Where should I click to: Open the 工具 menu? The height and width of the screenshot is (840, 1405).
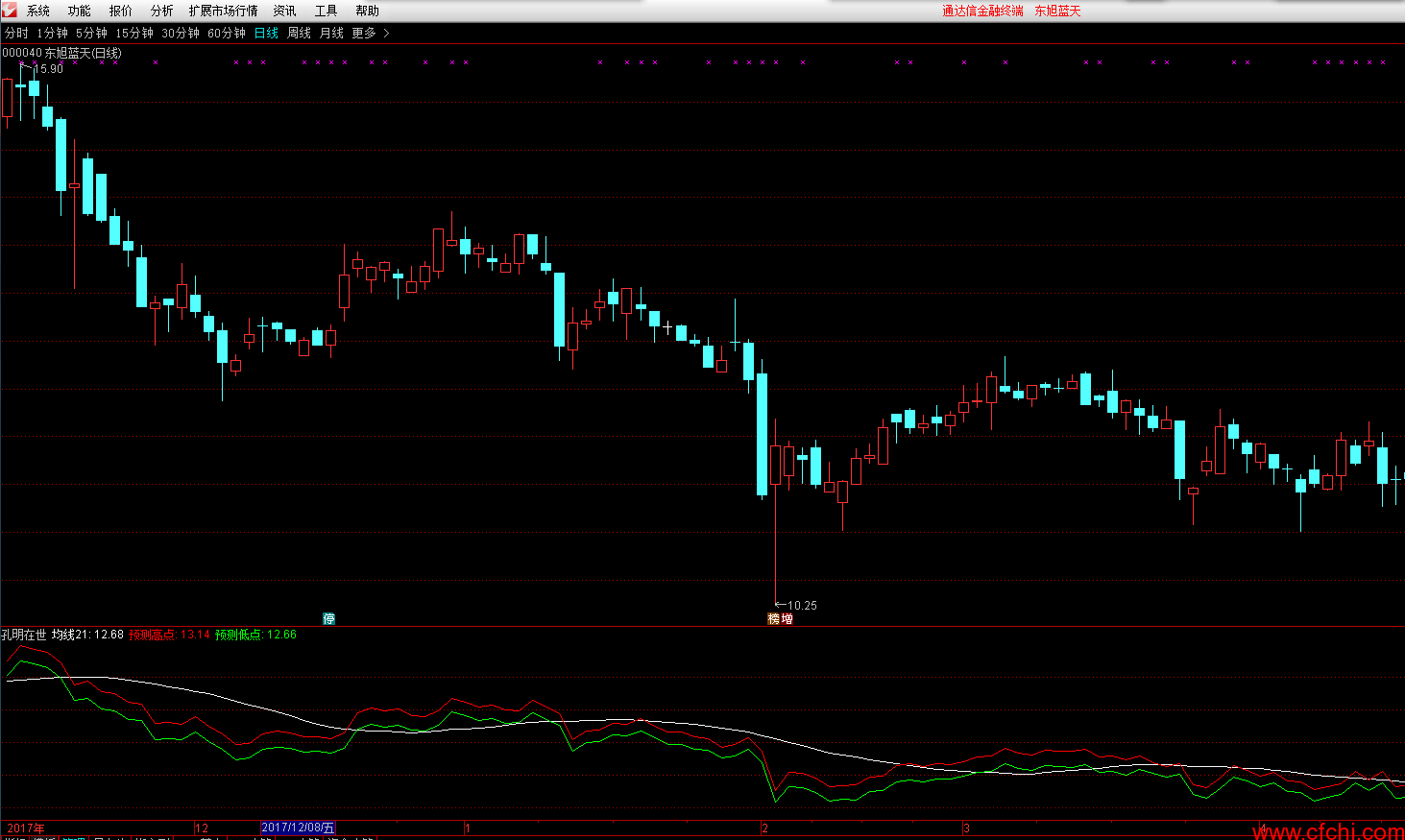point(326,11)
